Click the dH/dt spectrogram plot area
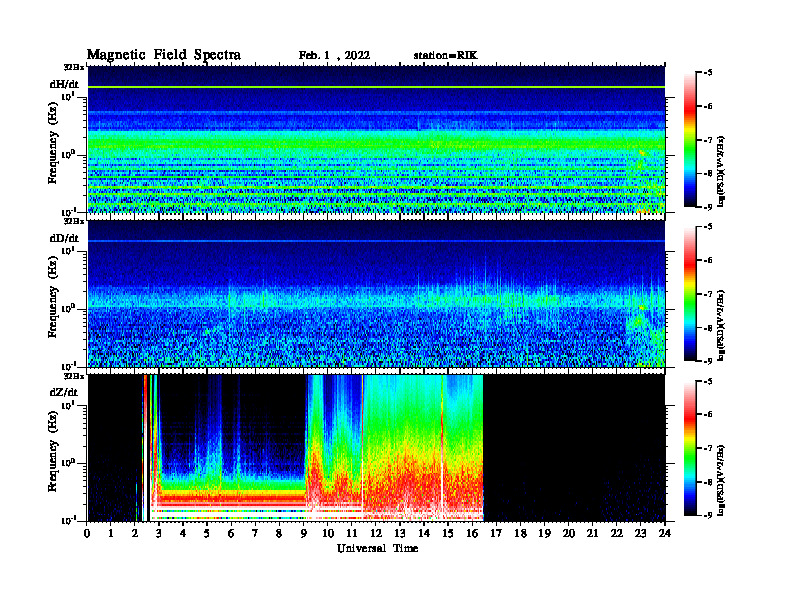792x612 pixels. tap(376, 139)
